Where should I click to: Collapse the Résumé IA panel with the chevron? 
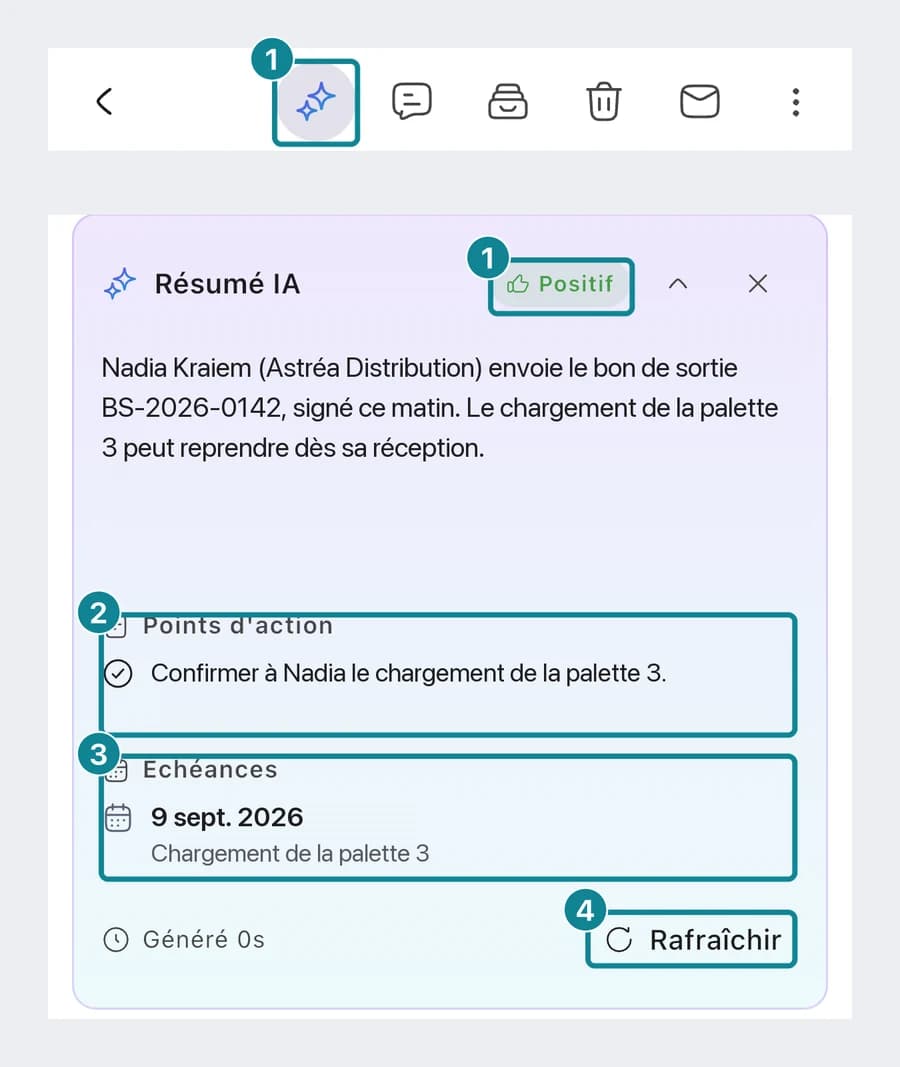point(678,284)
